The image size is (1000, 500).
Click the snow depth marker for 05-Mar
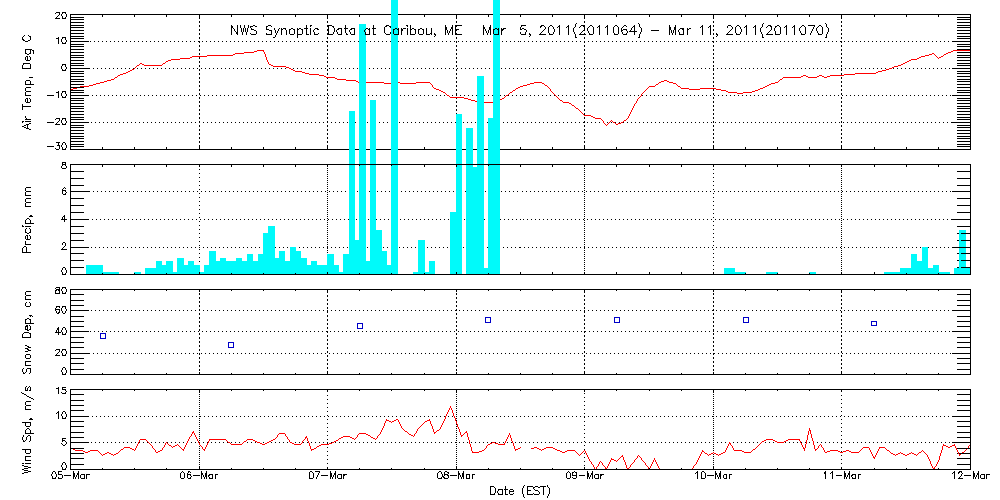(x=103, y=336)
